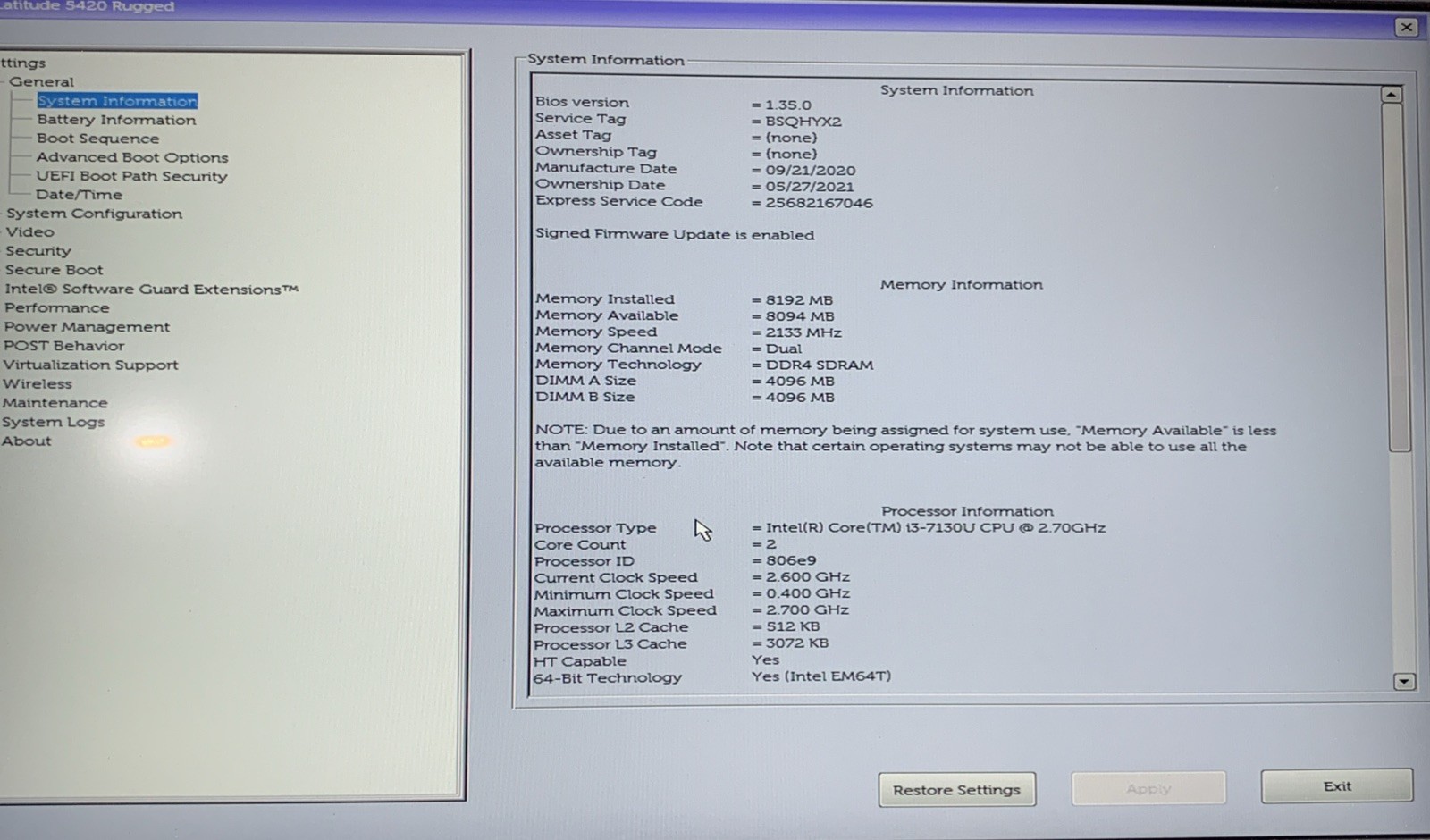1430x840 pixels.
Task: Open Battery Information settings
Action: coord(116,120)
